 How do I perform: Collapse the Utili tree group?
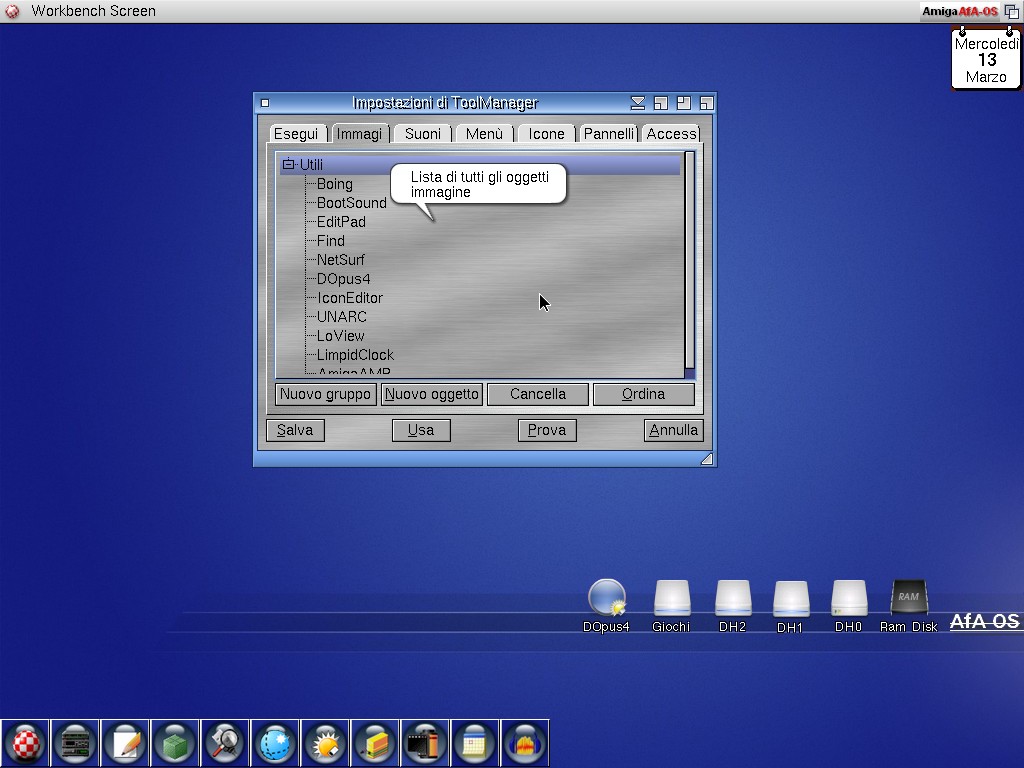[289, 165]
